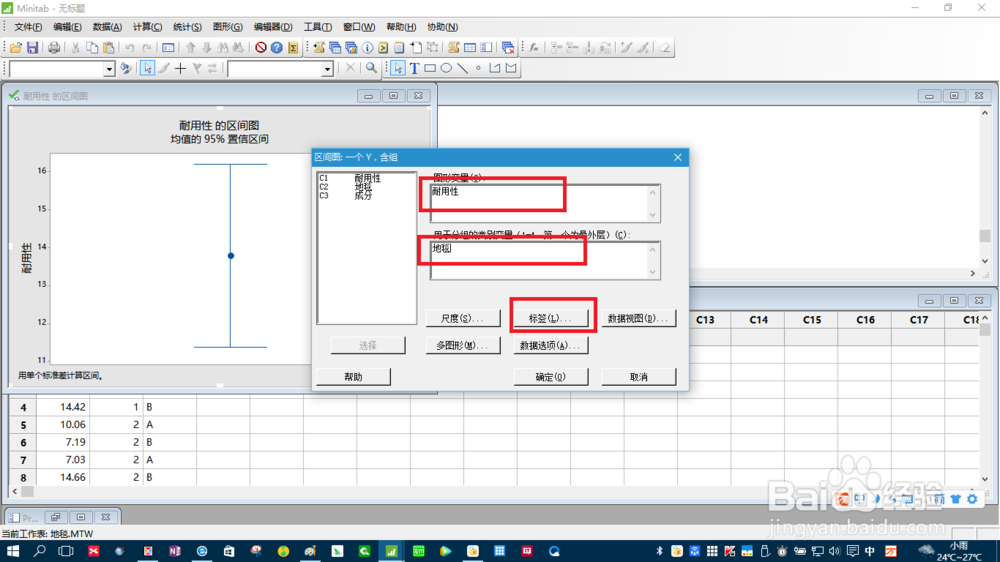Image resolution: width=1000 pixels, height=562 pixels.
Task: Open the 窗口(W) menu
Action: [x=359, y=27]
